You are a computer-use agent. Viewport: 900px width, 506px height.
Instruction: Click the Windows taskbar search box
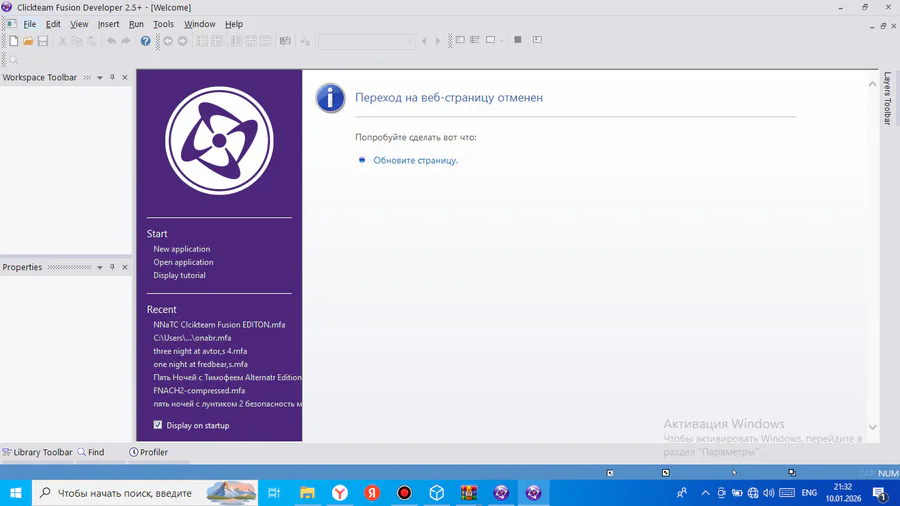(145, 493)
